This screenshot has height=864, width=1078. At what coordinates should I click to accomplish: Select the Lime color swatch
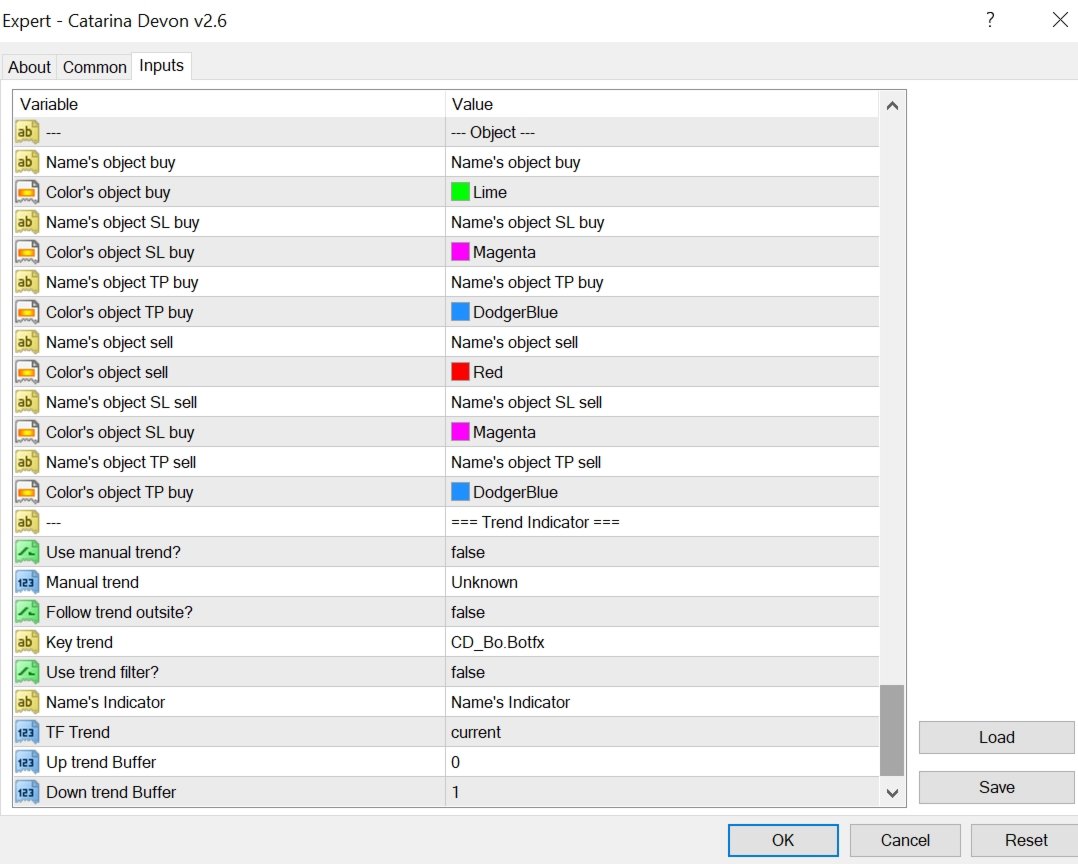pos(460,192)
